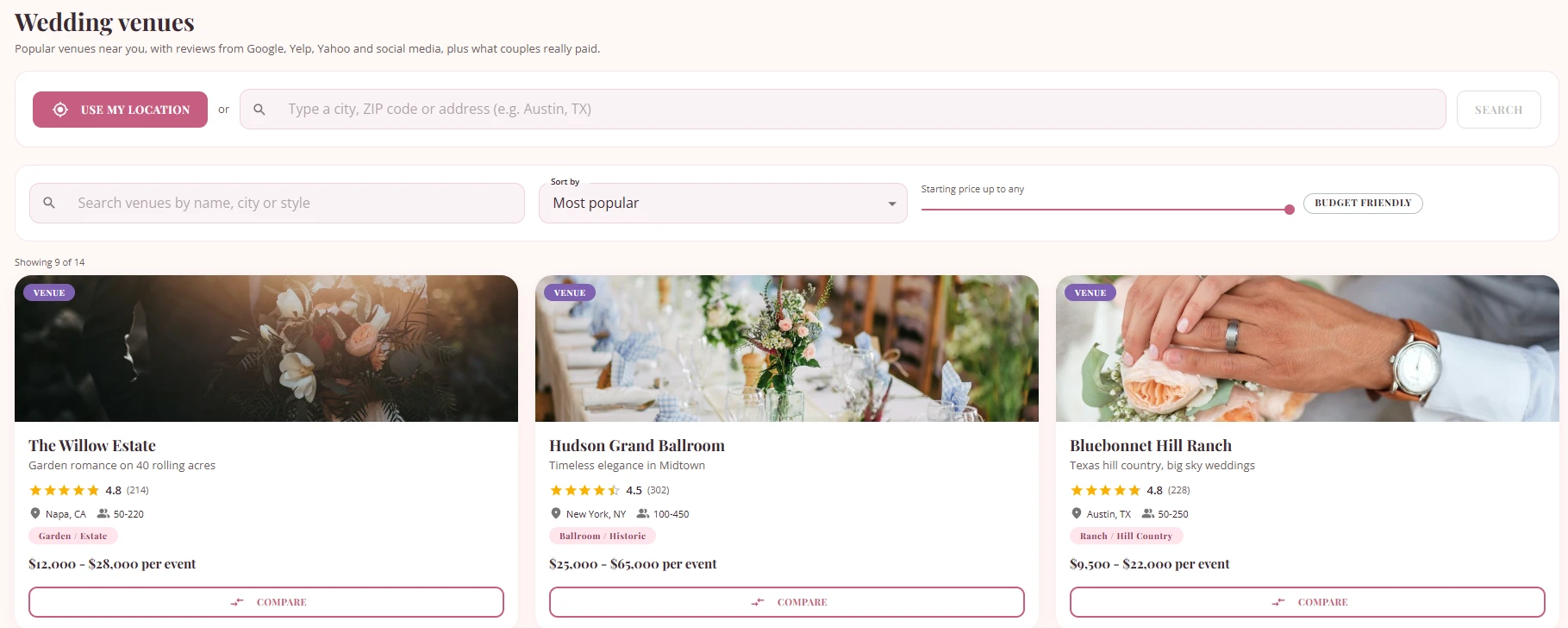Open the Bluebonnet Hill Ranch photo
This screenshot has width=1568, height=628.
pyautogui.click(x=1308, y=349)
